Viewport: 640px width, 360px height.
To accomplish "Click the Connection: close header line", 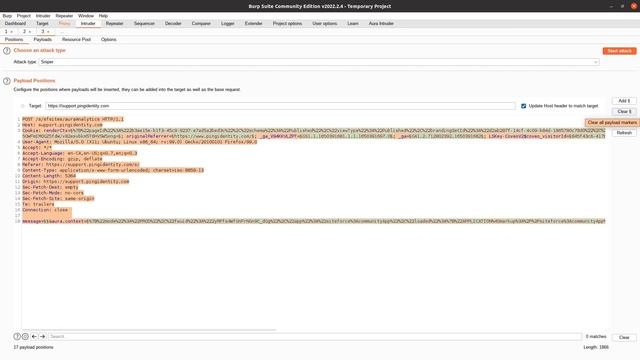I will (45, 210).
